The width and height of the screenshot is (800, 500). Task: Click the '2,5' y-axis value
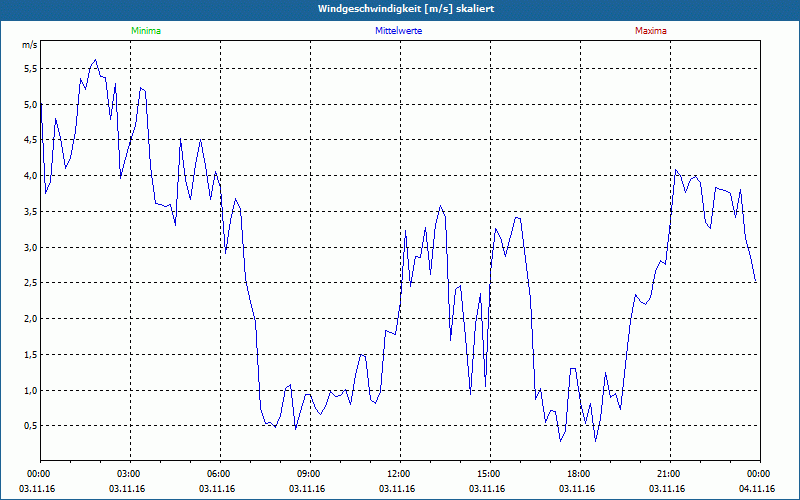31,283
